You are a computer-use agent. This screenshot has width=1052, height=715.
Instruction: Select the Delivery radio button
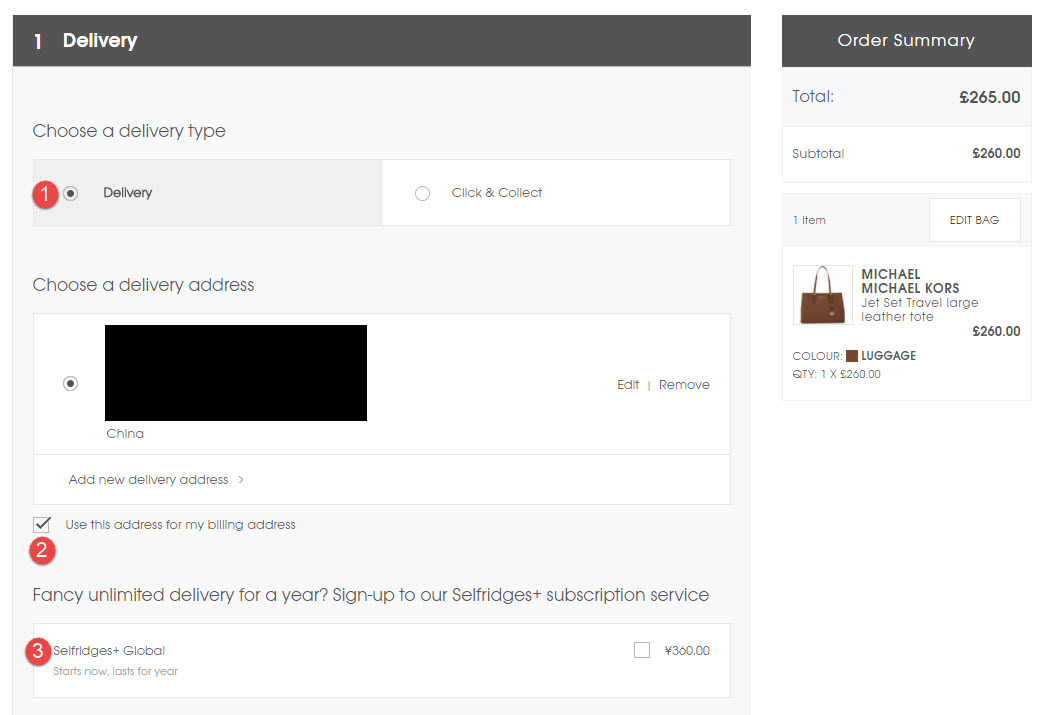[x=70, y=193]
